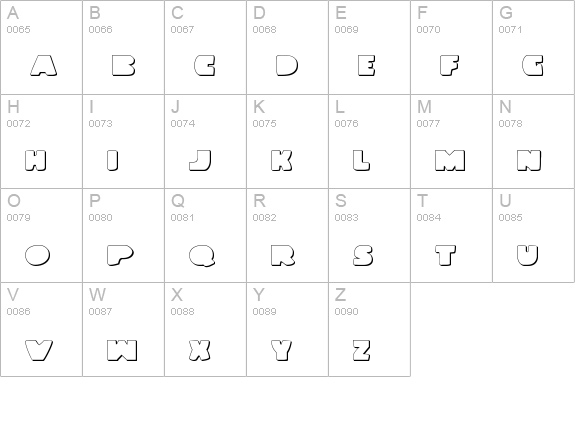
Task: Select the letter J glyph preview
Action: pyautogui.click(x=200, y=160)
